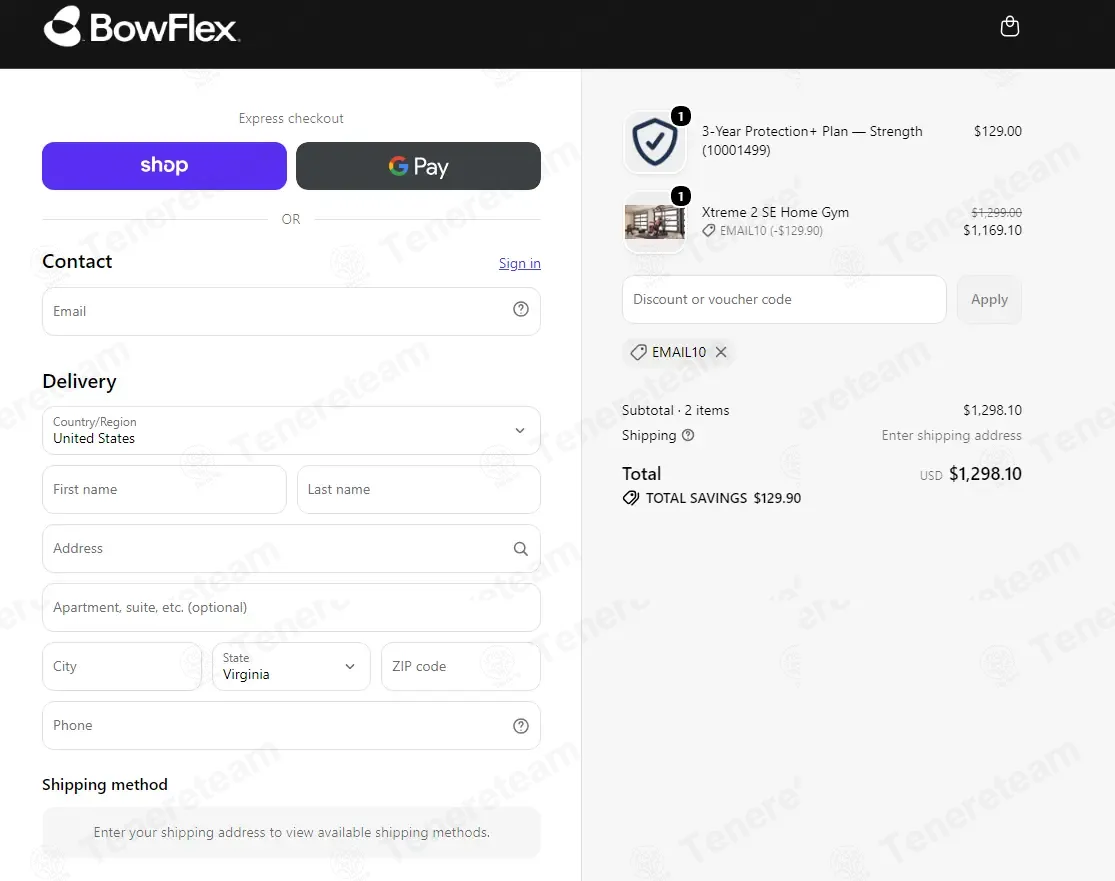Click the Address search magnifier icon
The height and width of the screenshot is (881, 1115).
pos(521,548)
